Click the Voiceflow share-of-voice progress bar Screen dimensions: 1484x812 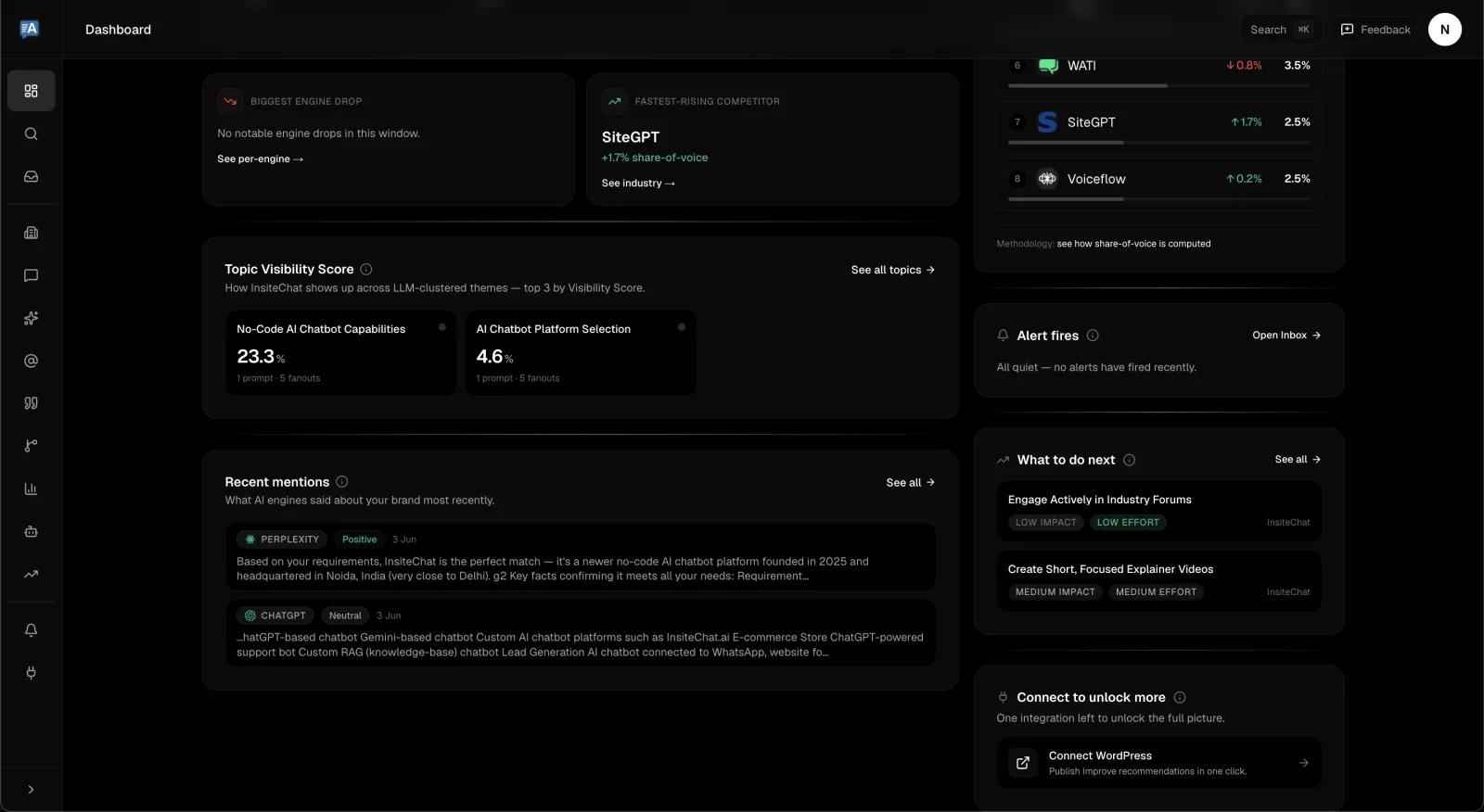[x=1159, y=199]
